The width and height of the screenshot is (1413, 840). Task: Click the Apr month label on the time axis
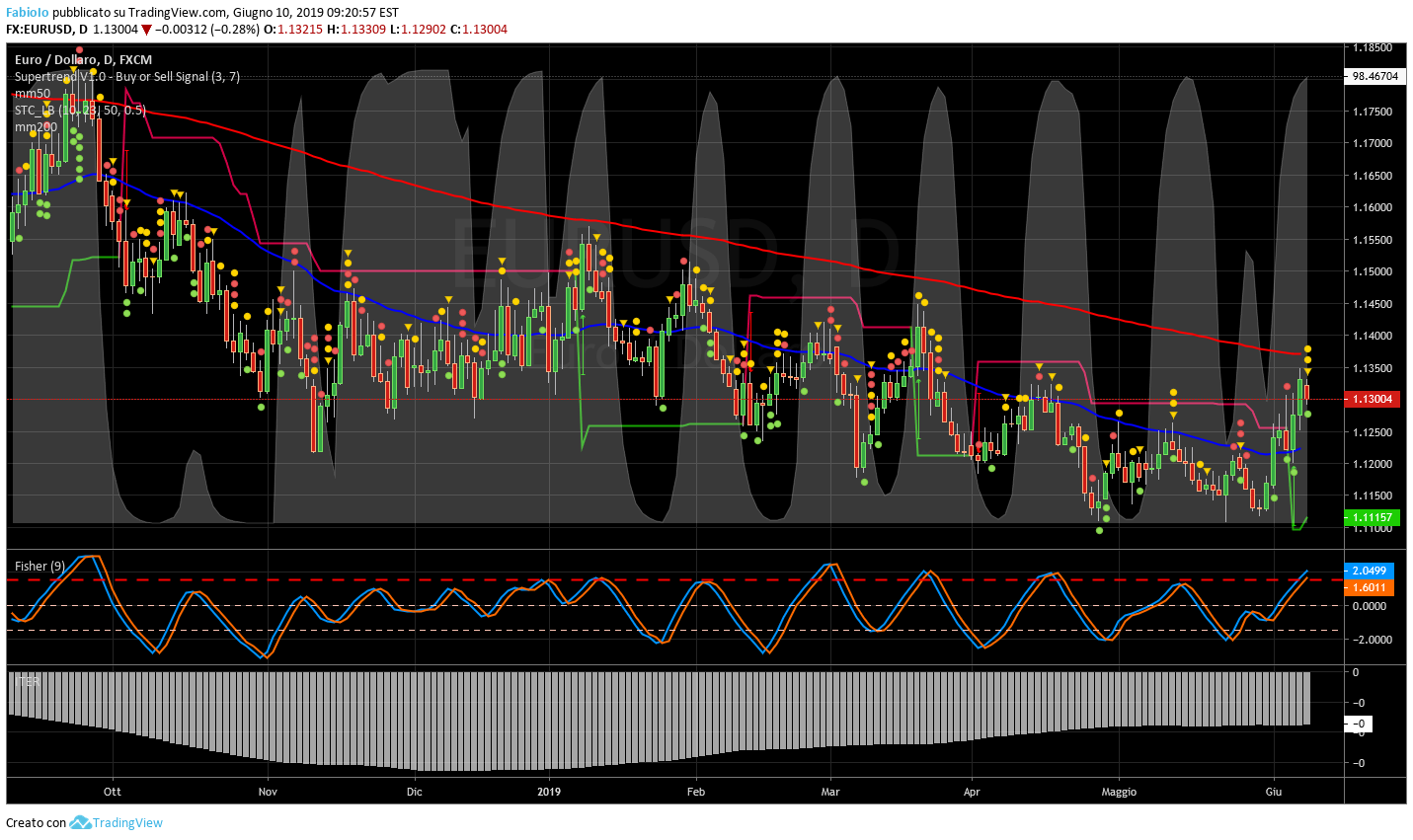point(972,792)
